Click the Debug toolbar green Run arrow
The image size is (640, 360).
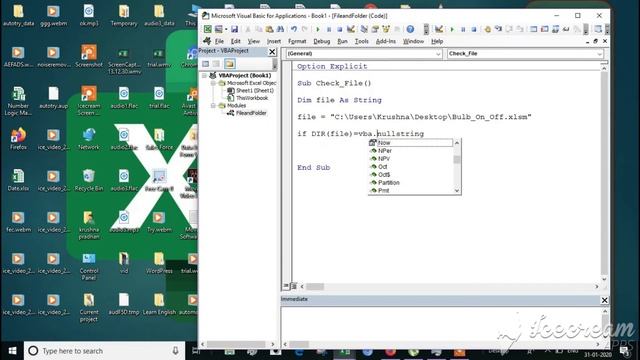452,29
